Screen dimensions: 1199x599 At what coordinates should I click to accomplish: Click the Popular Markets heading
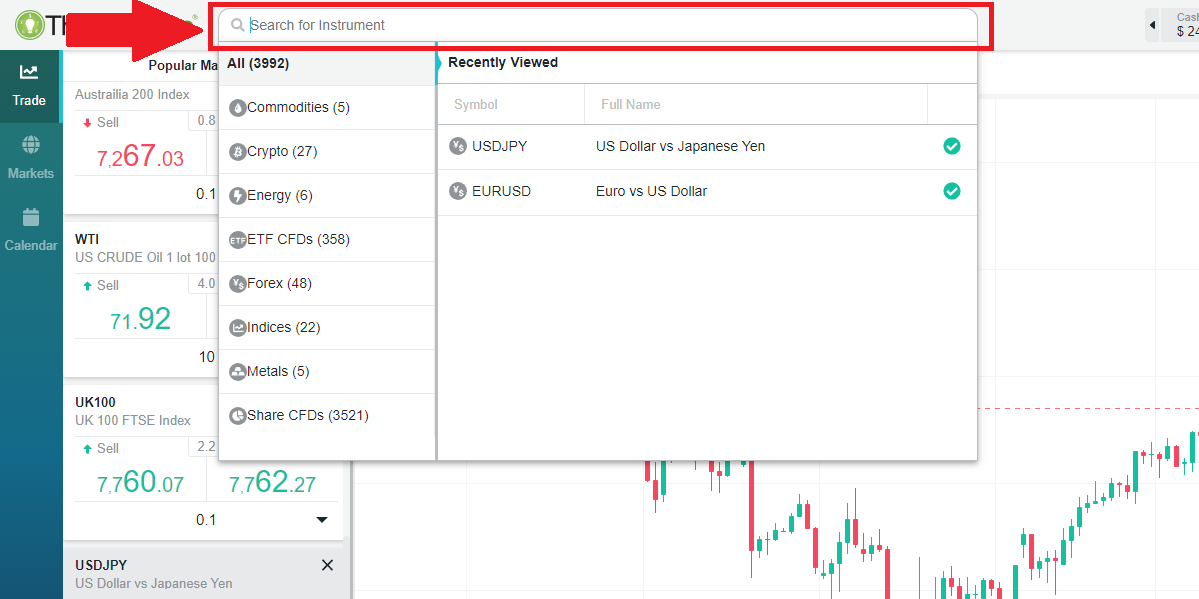click(x=184, y=66)
